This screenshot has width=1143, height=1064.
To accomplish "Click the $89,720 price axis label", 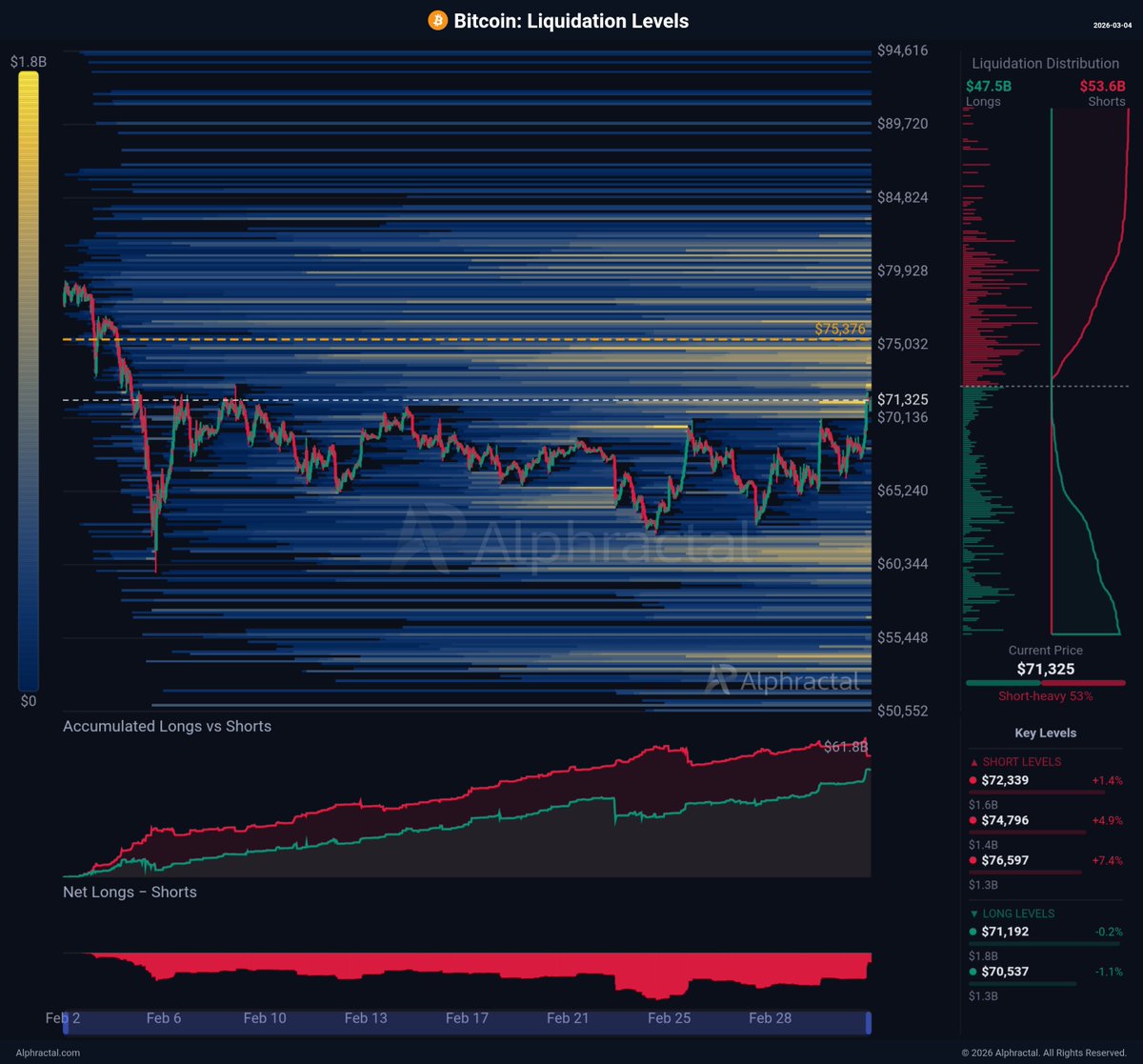I will coord(902,124).
